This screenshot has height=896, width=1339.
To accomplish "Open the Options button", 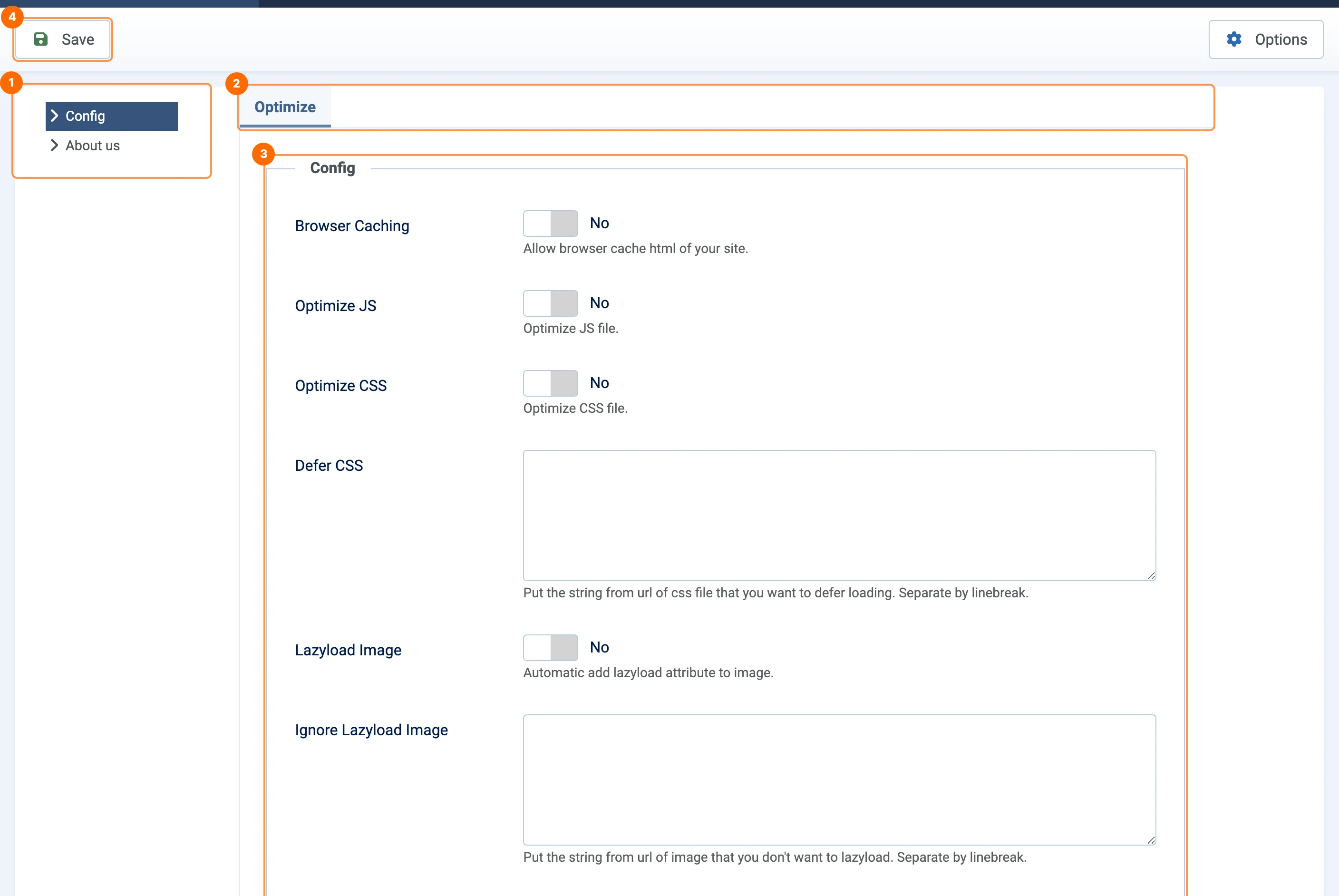I will [x=1266, y=39].
